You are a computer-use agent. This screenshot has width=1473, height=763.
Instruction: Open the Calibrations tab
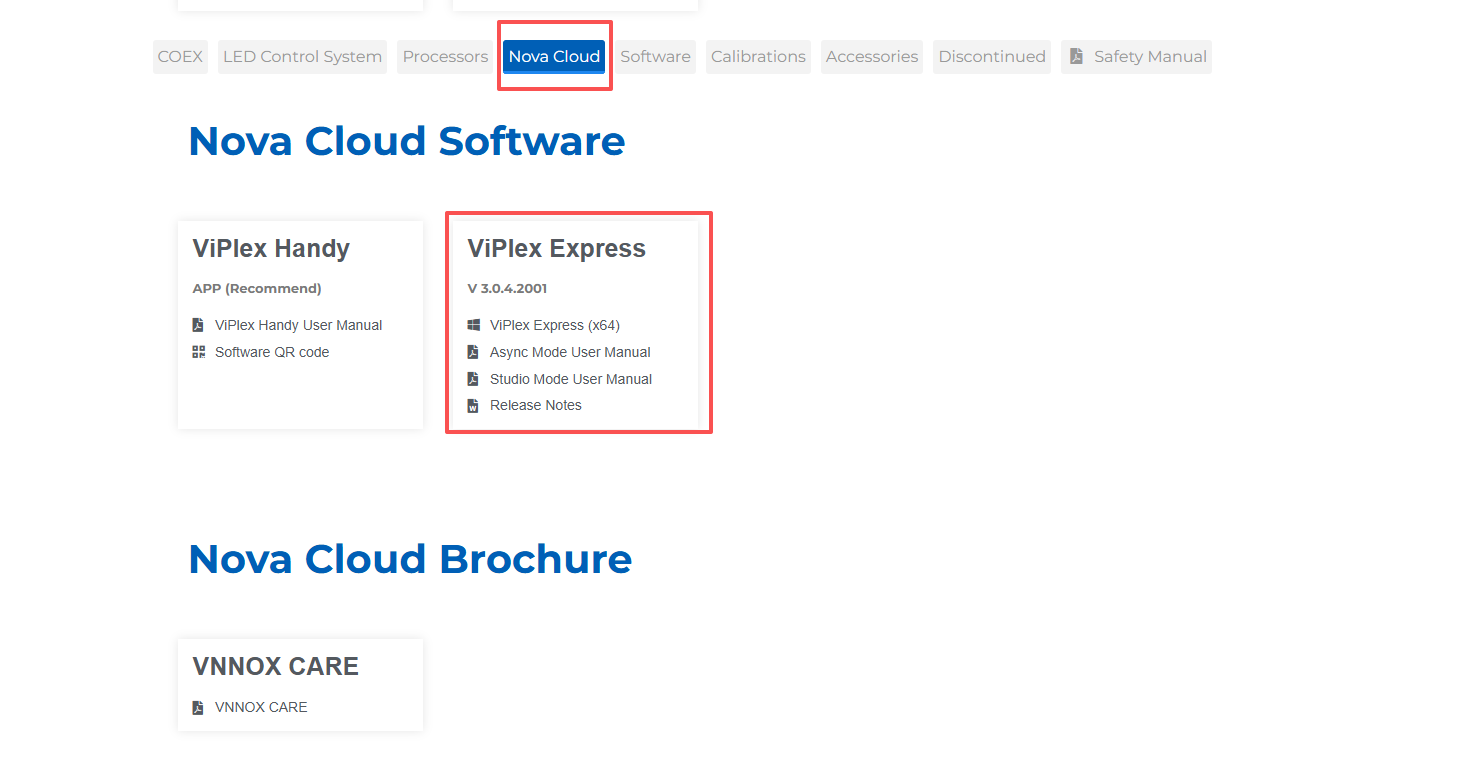(758, 57)
